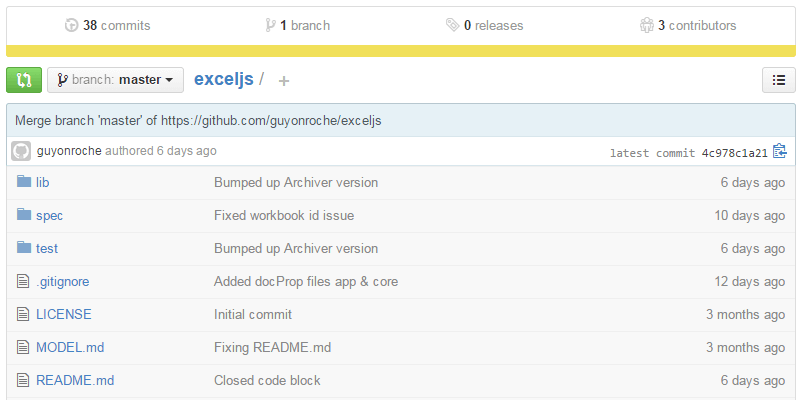Open the LICENSE file
The image size is (800, 400).
tap(63, 314)
